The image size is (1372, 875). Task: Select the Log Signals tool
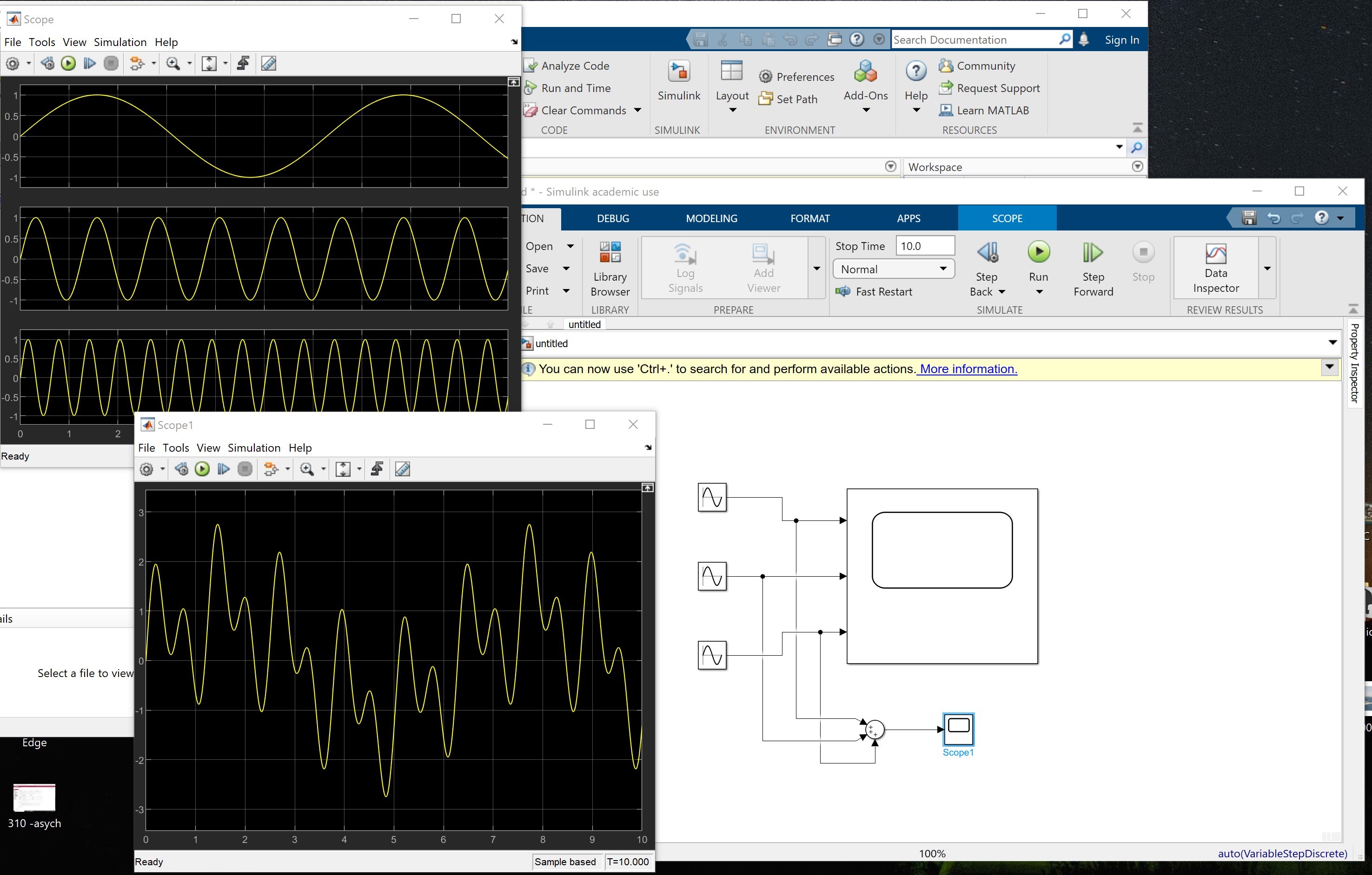pos(685,268)
